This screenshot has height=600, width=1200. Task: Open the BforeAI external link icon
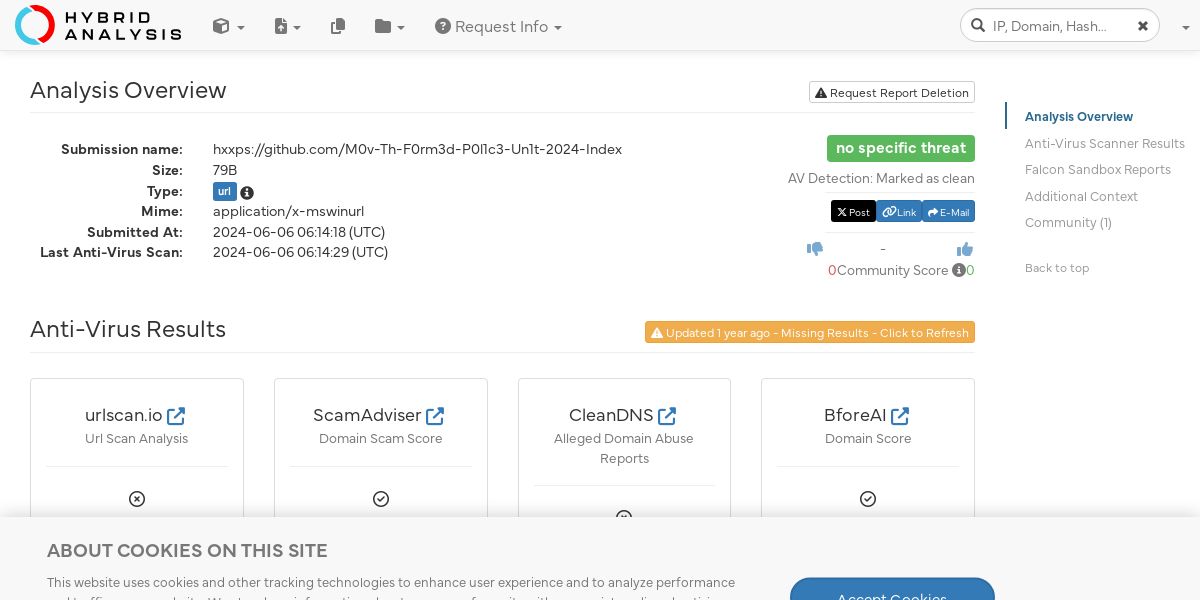900,415
